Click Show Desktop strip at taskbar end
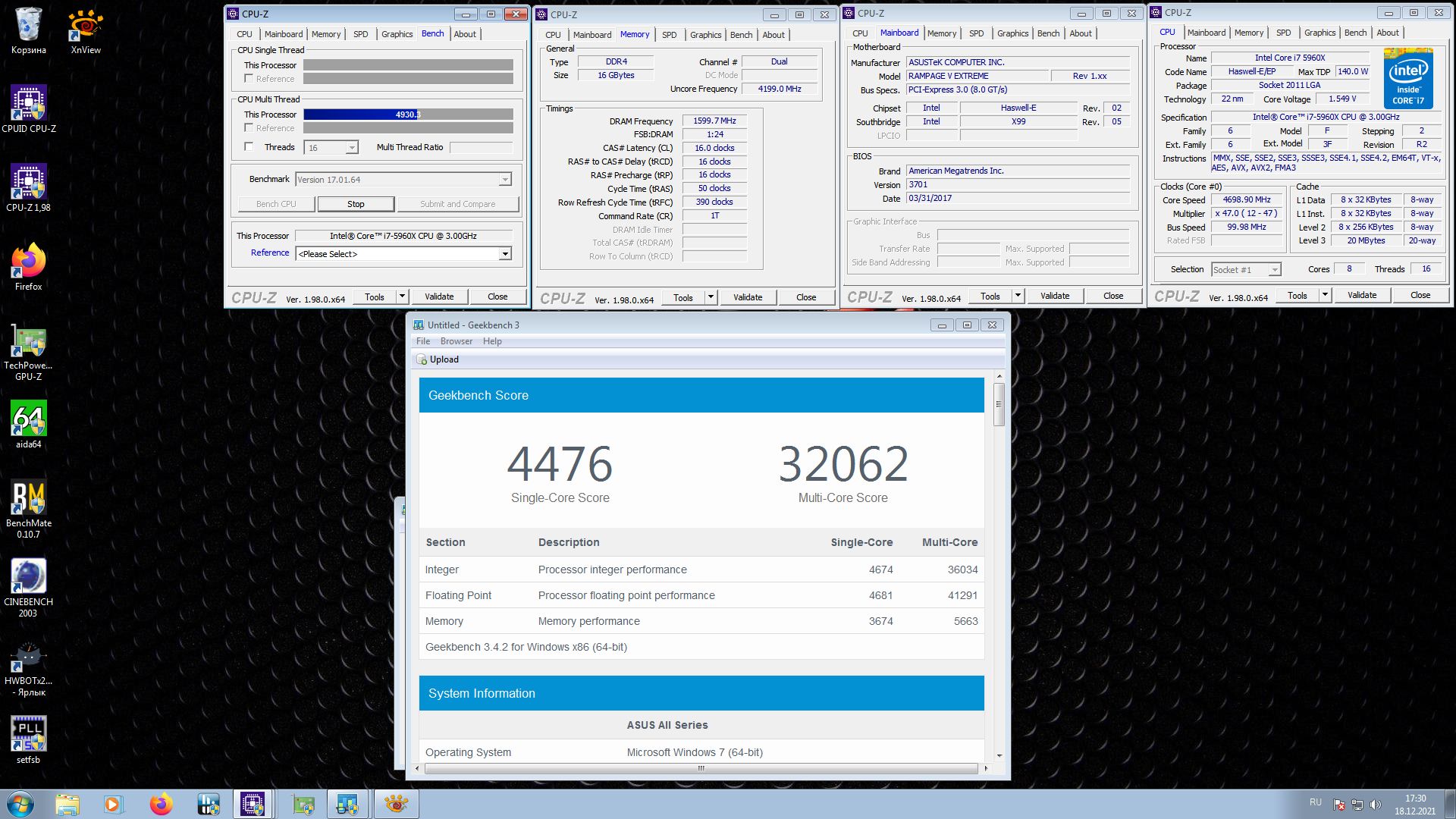1456x819 pixels. point(1450,804)
